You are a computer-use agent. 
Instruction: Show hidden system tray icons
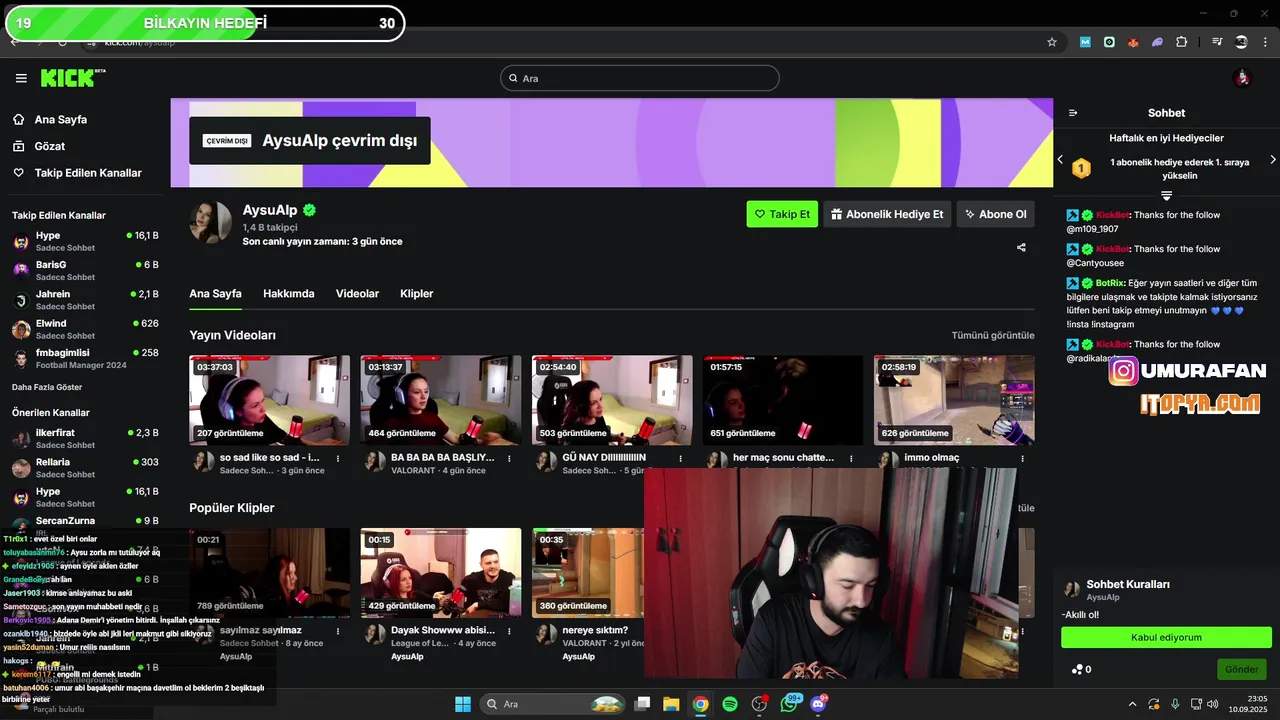(1132, 704)
